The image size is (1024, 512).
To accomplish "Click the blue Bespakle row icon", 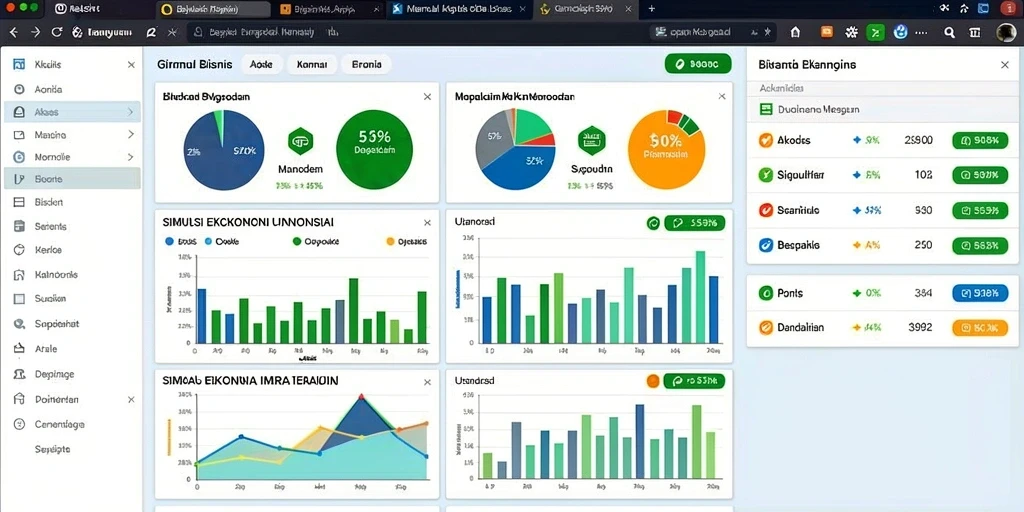I will click(766, 246).
